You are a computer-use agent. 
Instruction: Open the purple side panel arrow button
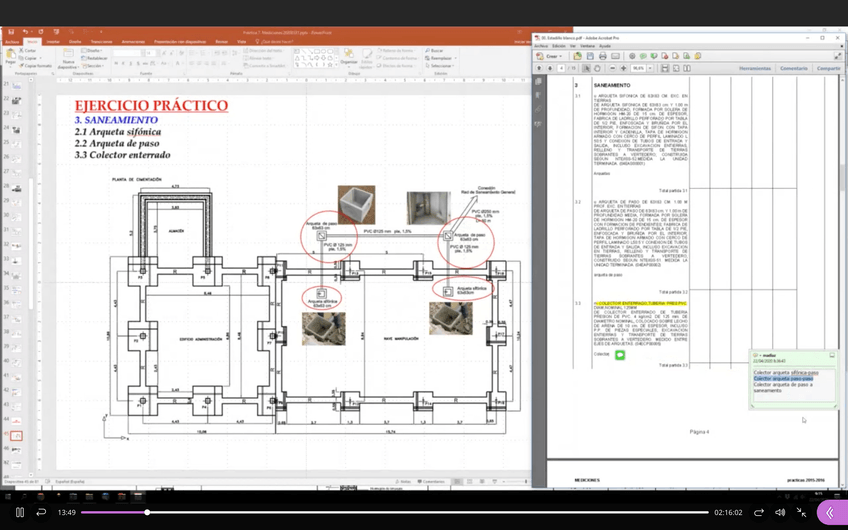[x=829, y=512]
